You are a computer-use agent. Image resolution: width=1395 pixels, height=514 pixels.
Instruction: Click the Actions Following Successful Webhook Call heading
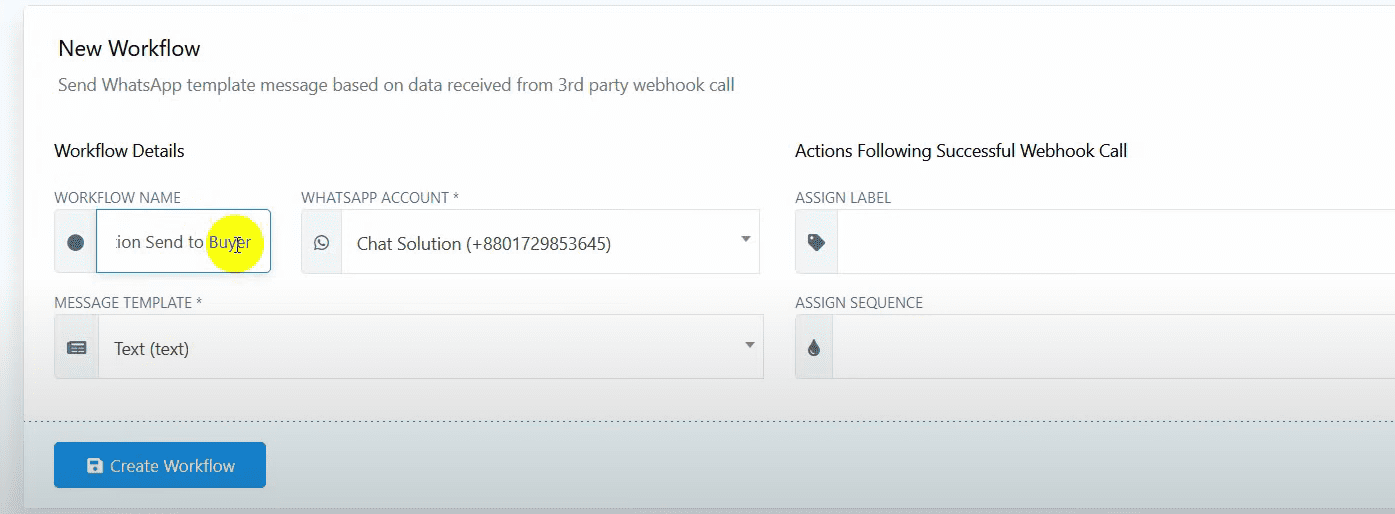click(x=960, y=151)
